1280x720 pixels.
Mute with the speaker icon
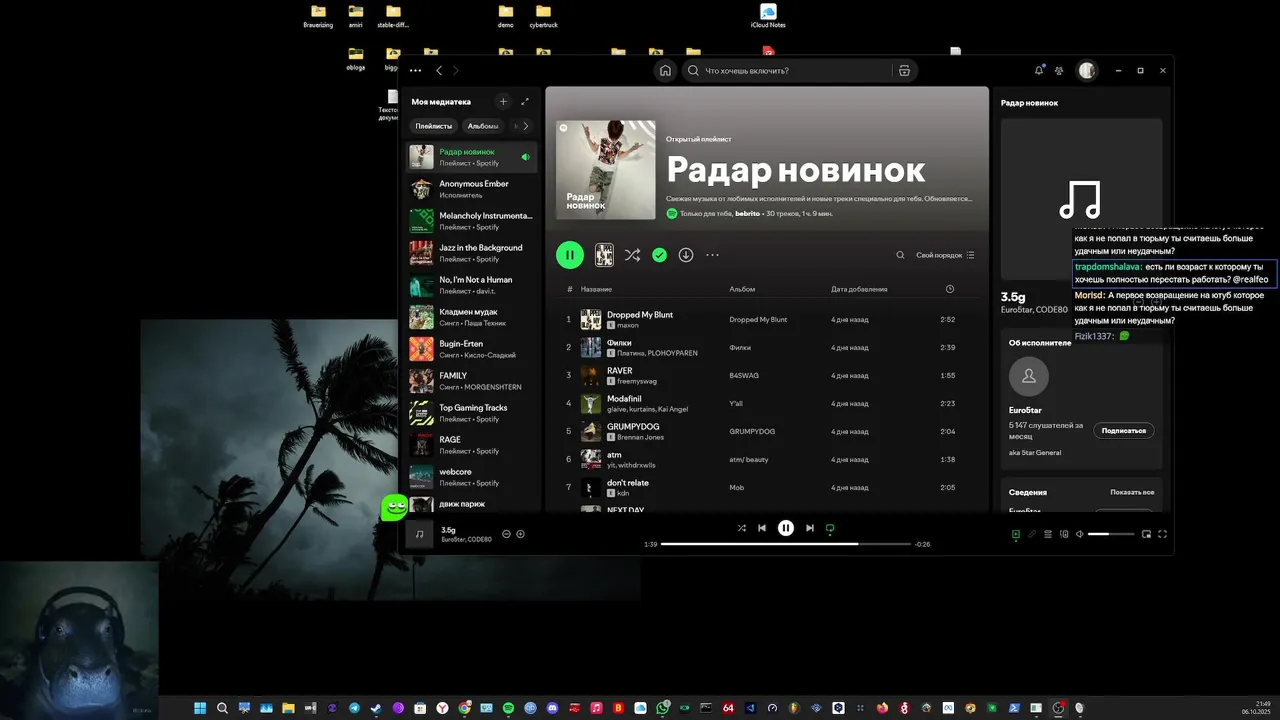coord(1079,534)
